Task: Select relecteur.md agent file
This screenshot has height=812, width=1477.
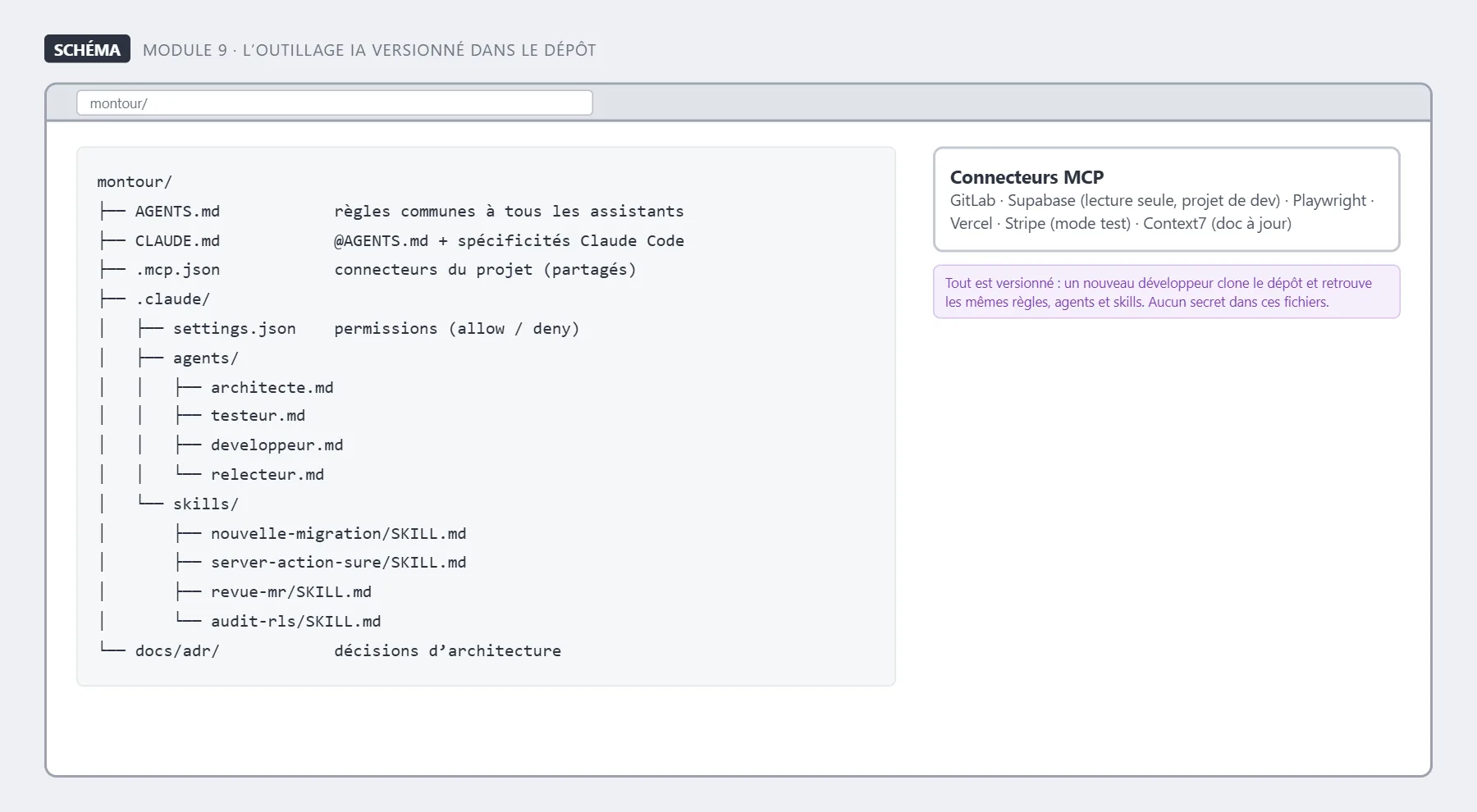Action: pyautogui.click(x=267, y=475)
